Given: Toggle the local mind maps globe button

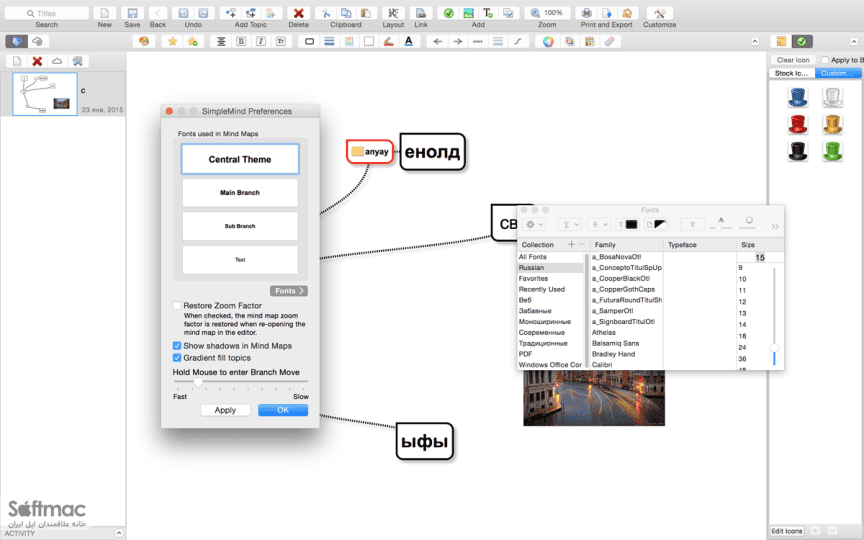Looking at the screenshot, I should (17, 41).
